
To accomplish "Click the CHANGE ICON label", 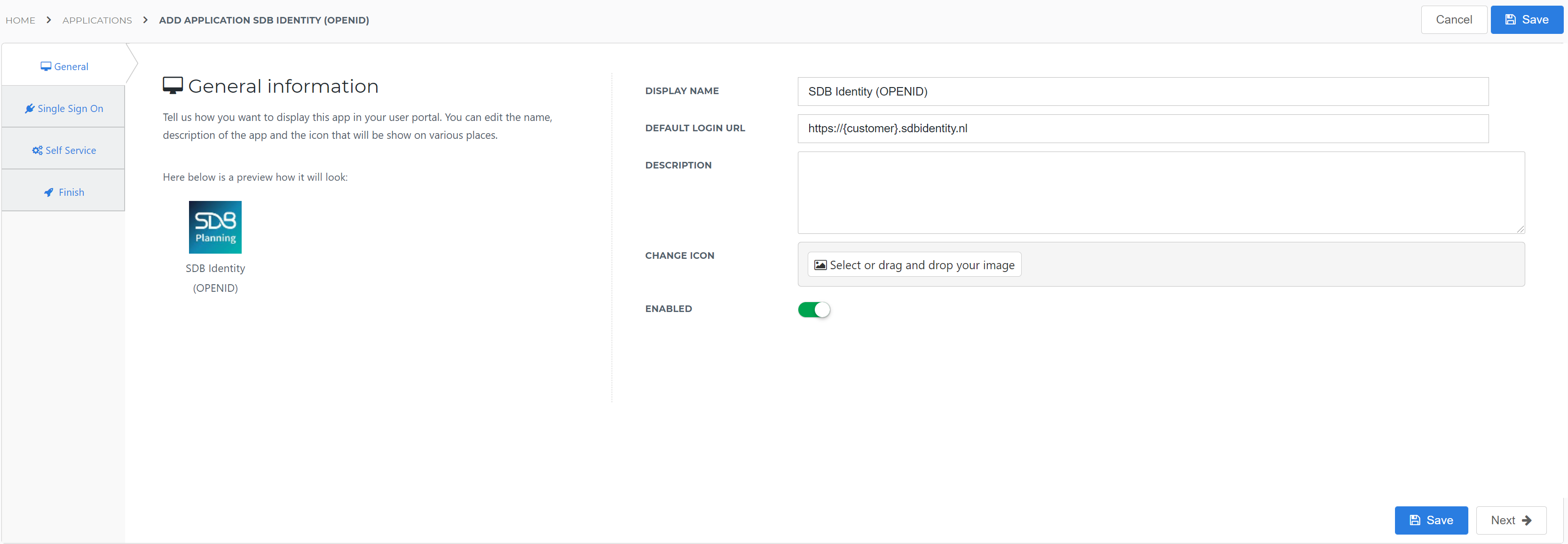I will pyautogui.click(x=679, y=255).
